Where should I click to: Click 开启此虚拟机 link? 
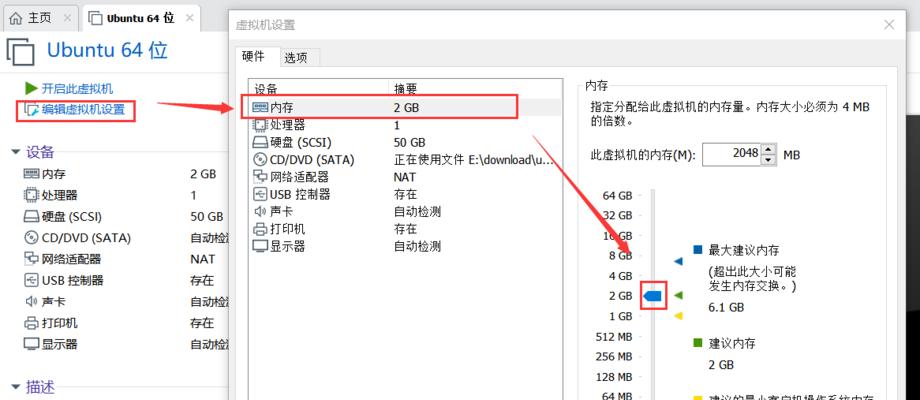(x=77, y=89)
